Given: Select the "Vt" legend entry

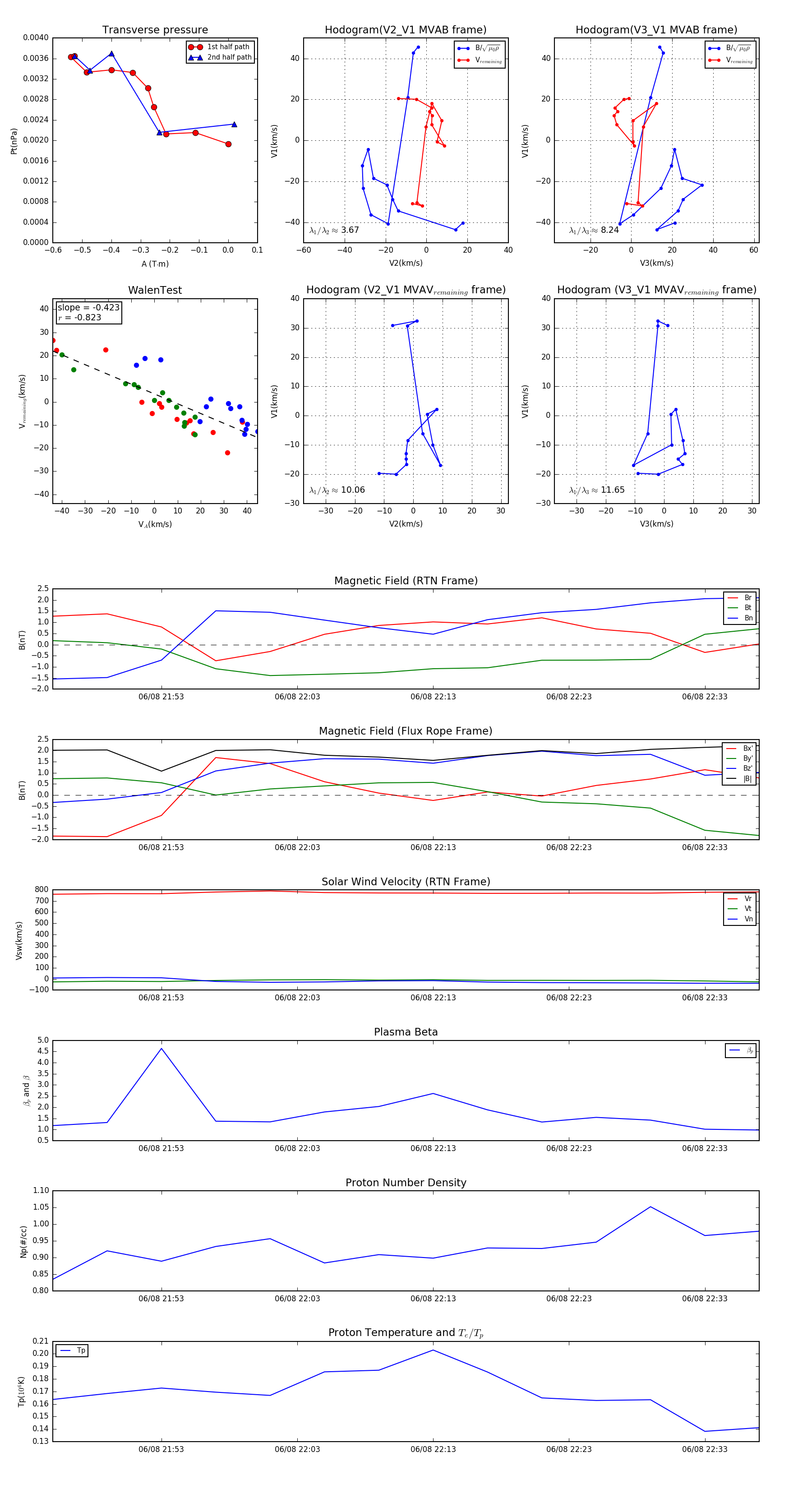Looking at the screenshot, I should point(740,909).
